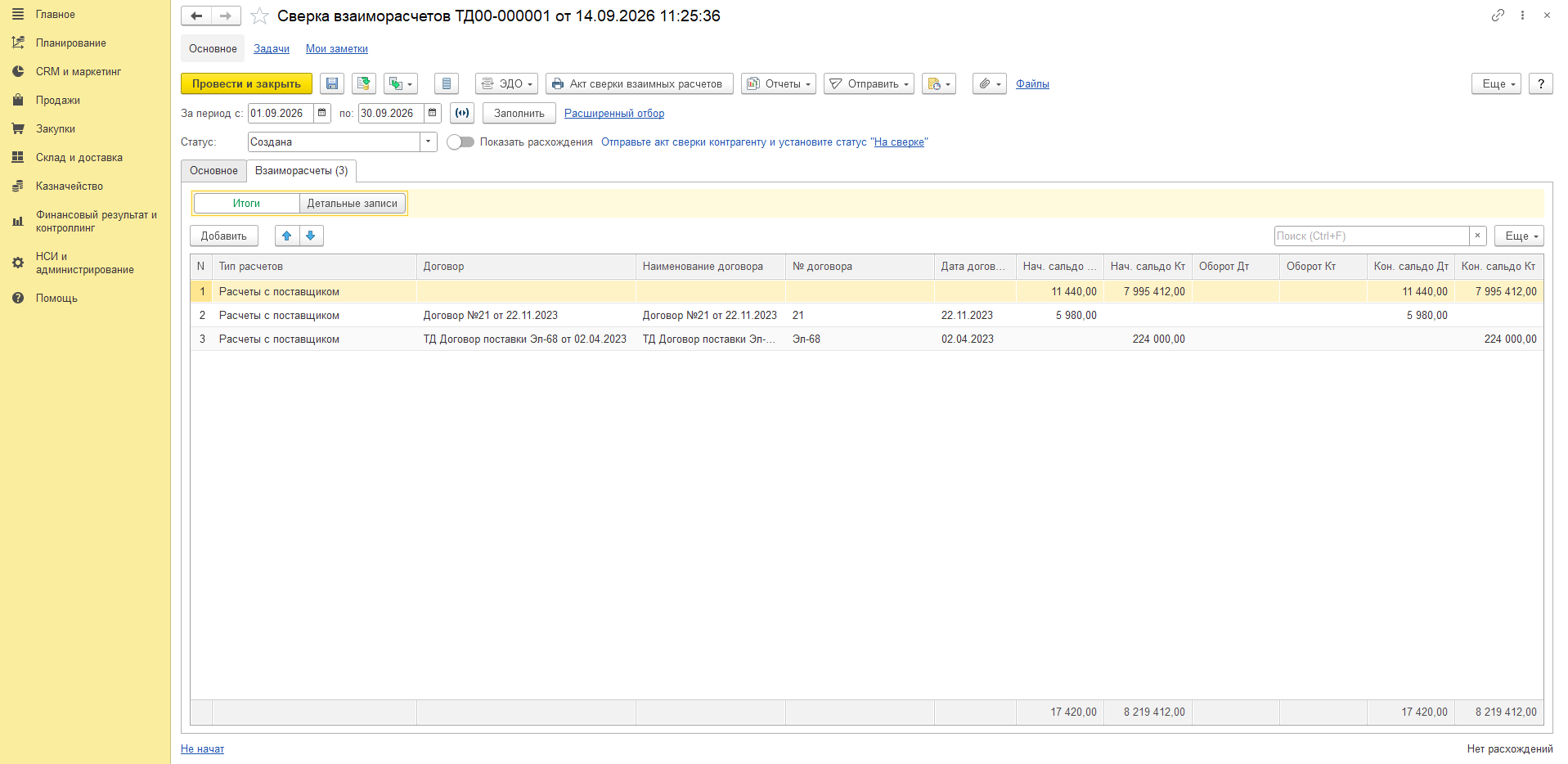This screenshot has height=764, width=1568.
Task: Switch to Детальные записи view
Action: [353, 203]
